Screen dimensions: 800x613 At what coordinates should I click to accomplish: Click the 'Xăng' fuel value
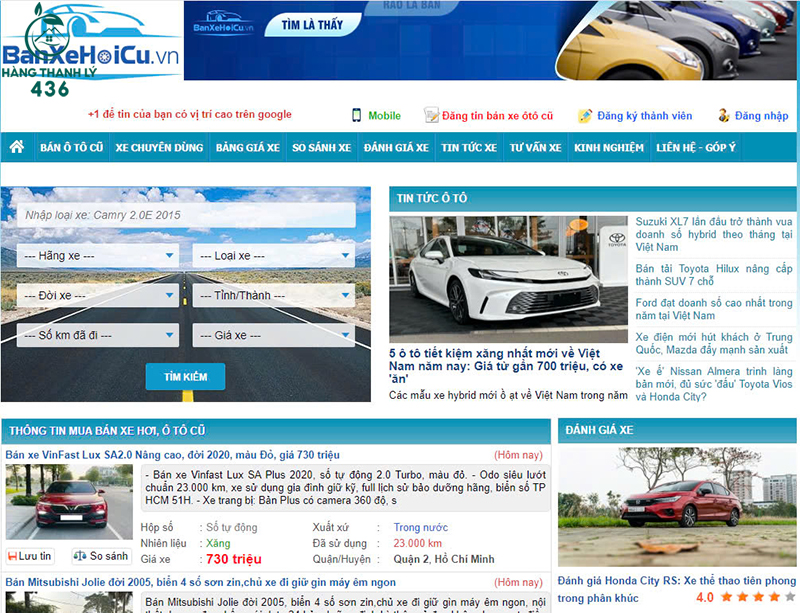pyautogui.click(x=218, y=543)
